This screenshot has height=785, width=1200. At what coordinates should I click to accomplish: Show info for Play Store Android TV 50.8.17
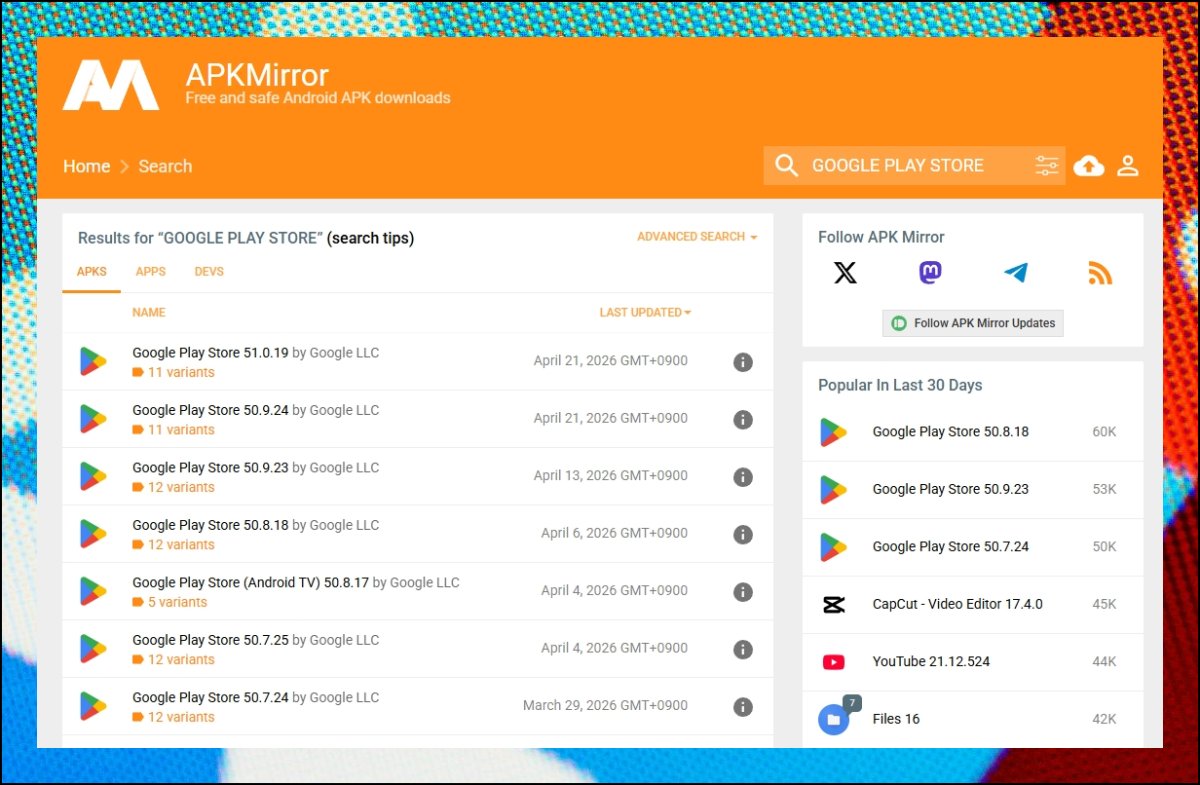(x=743, y=592)
